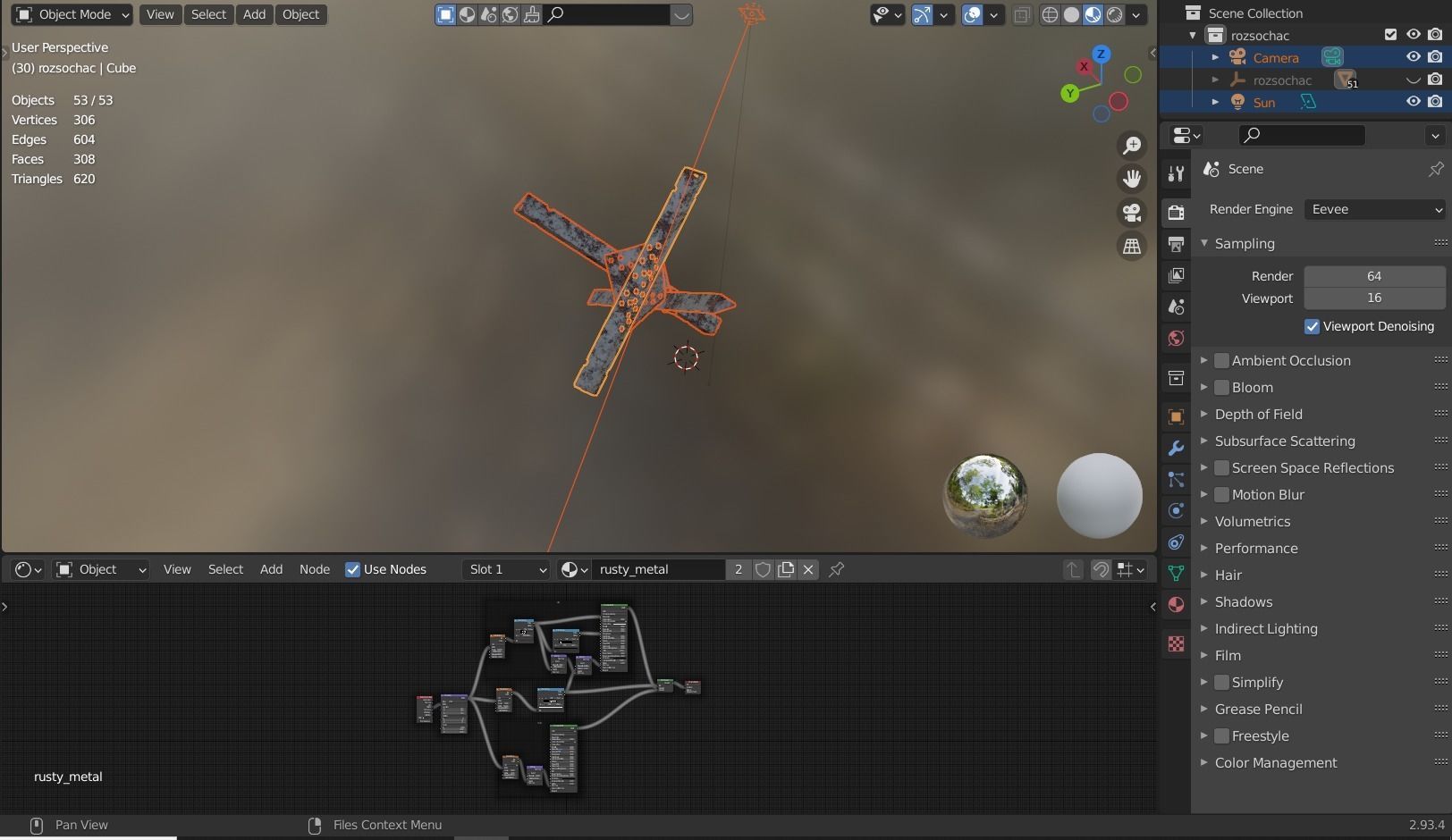
Task: Open the World properties tab
Action: coord(1176,338)
